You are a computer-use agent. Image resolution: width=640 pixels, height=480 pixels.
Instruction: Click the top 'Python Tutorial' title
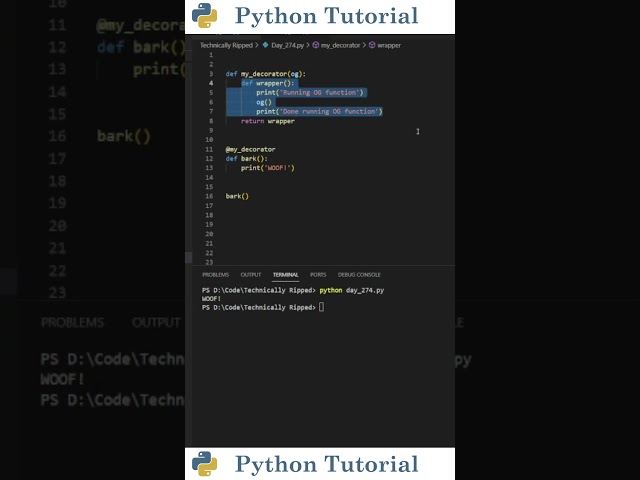(327, 16)
